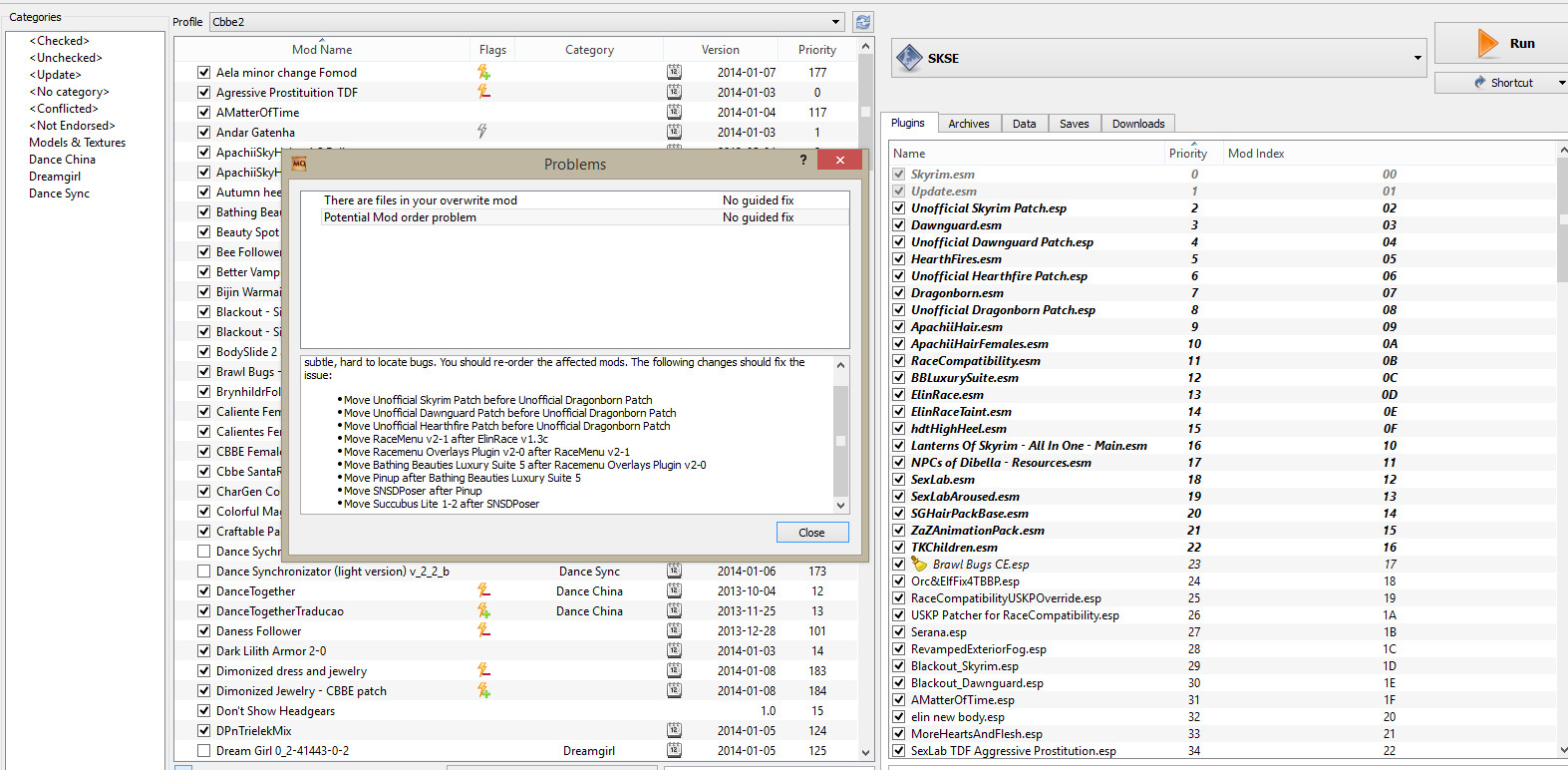The height and width of the screenshot is (770, 1568).
Task: Enable the Dance Synchronizator (light version) mod checkbox
Action: 203,572
